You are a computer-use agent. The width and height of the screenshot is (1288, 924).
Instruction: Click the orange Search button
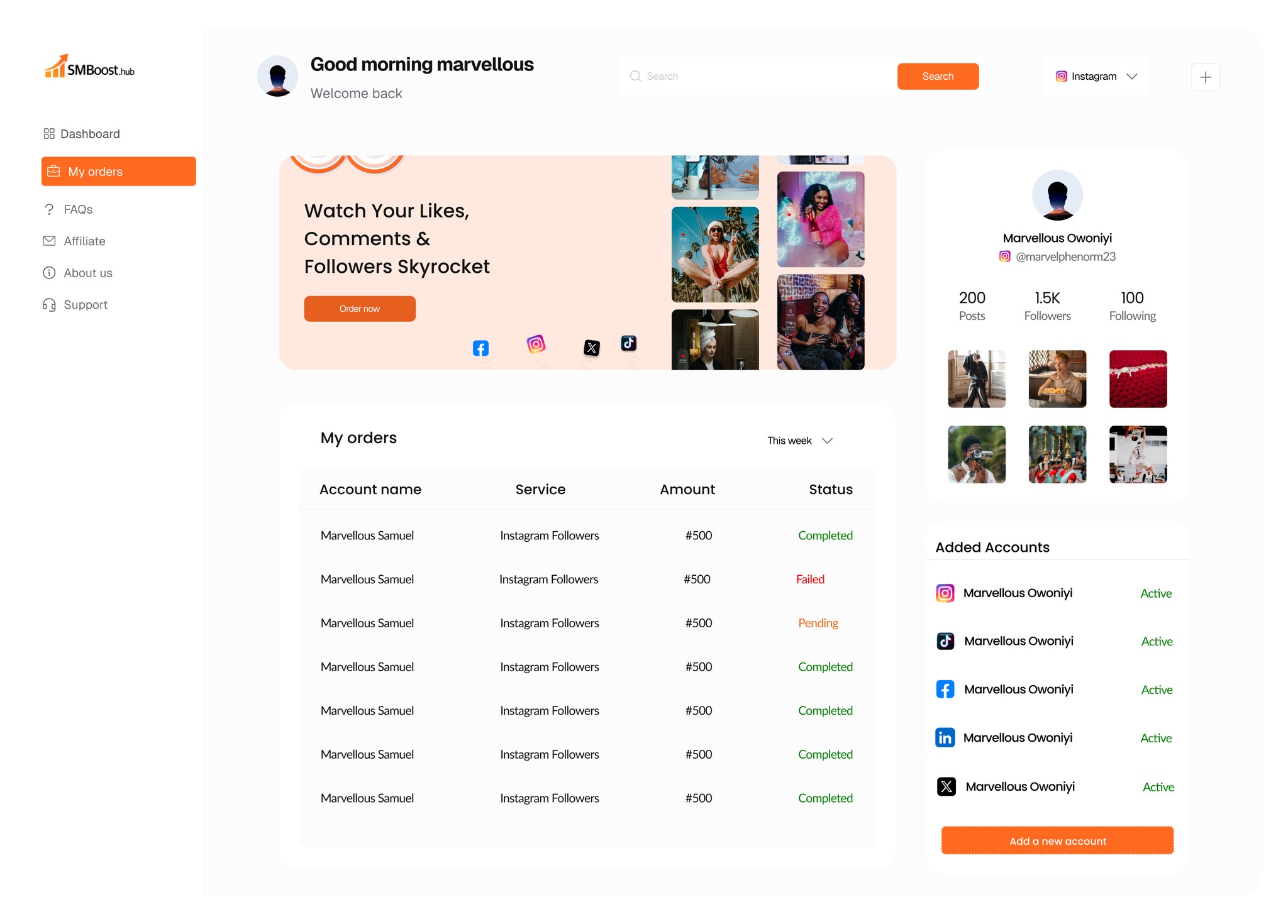[x=938, y=77]
